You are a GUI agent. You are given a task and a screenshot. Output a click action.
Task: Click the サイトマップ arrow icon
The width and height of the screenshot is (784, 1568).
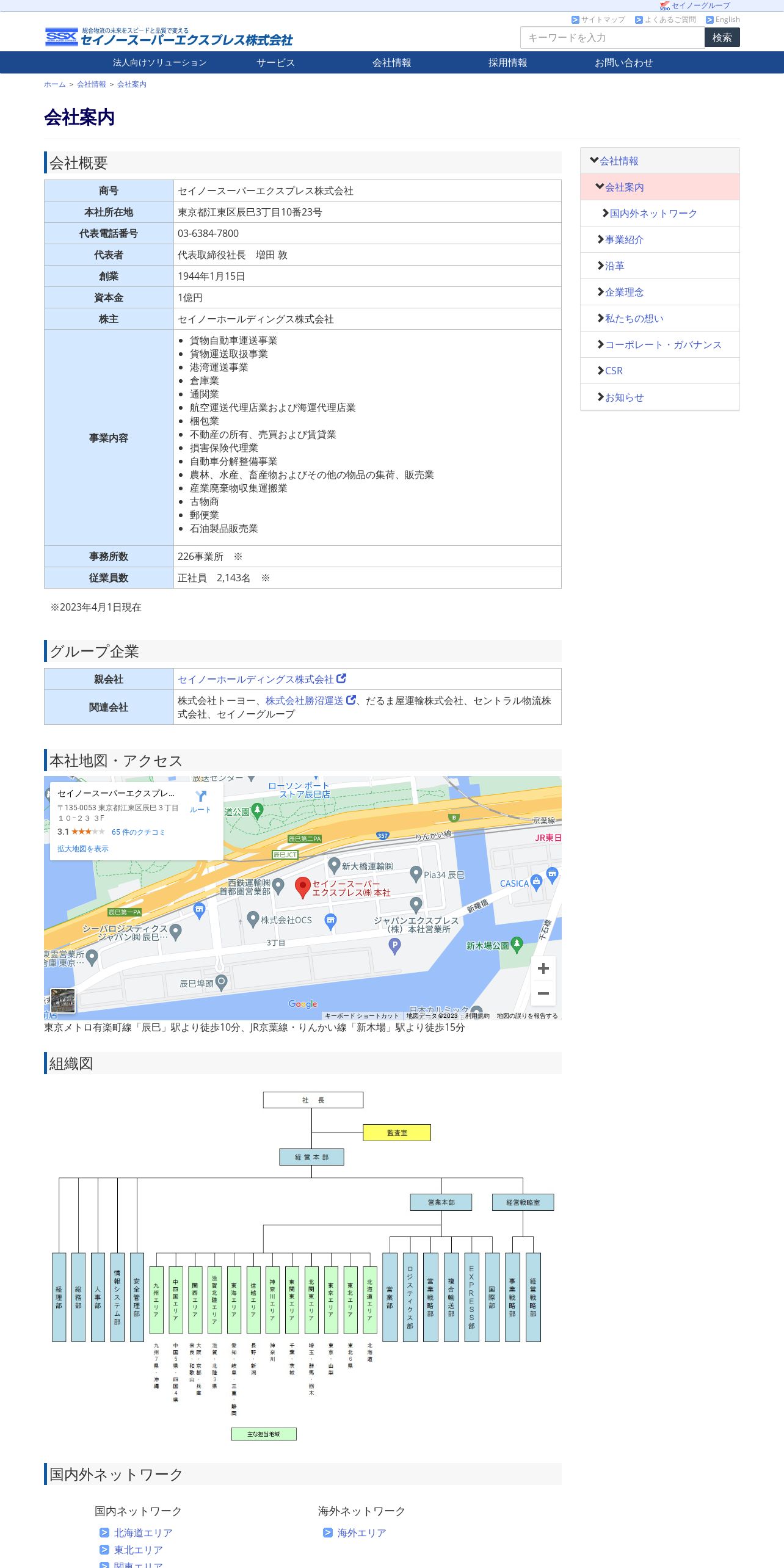[x=575, y=20]
